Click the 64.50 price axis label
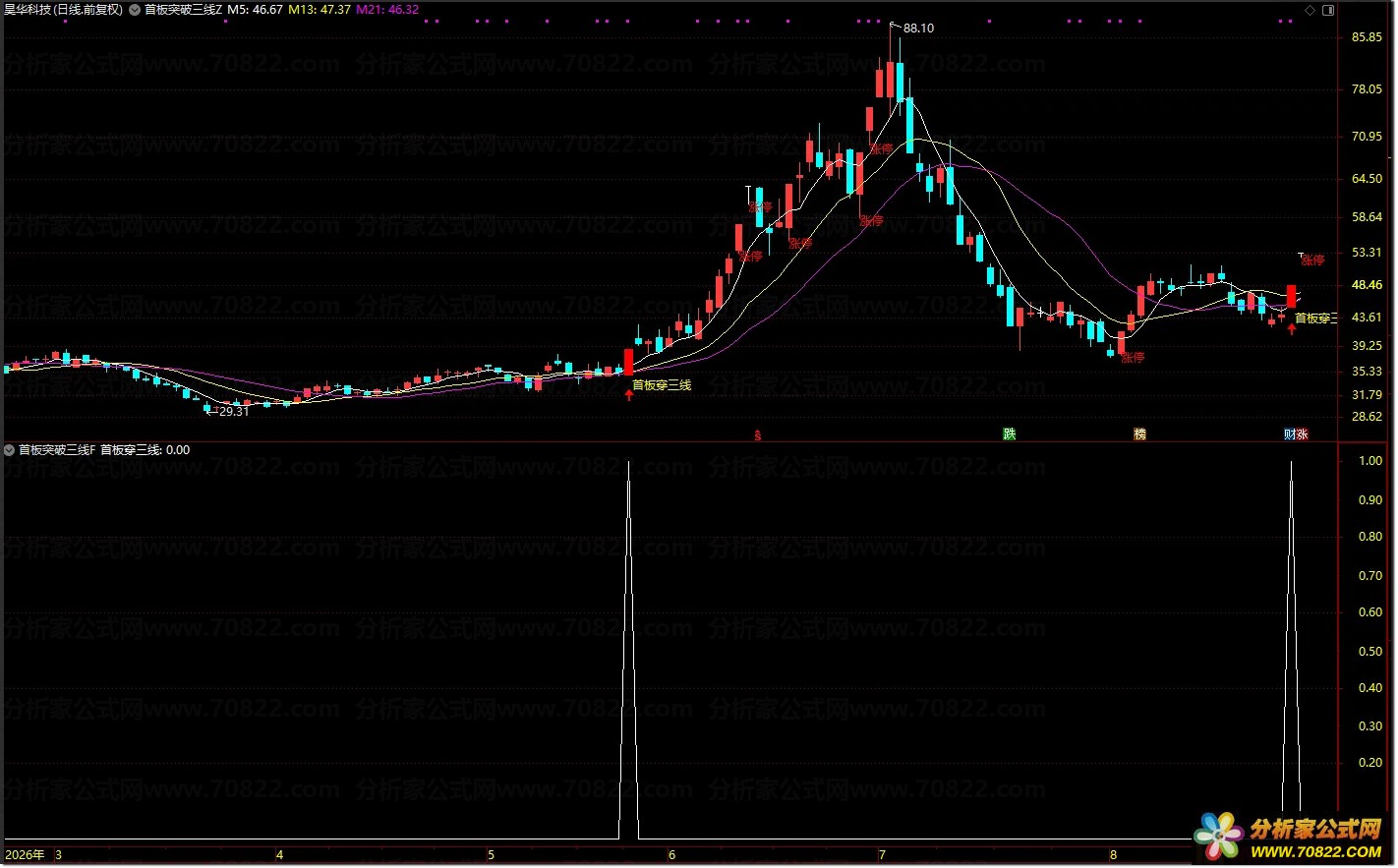The height and width of the screenshot is (868, 1398). click(x=1367, y=179)
